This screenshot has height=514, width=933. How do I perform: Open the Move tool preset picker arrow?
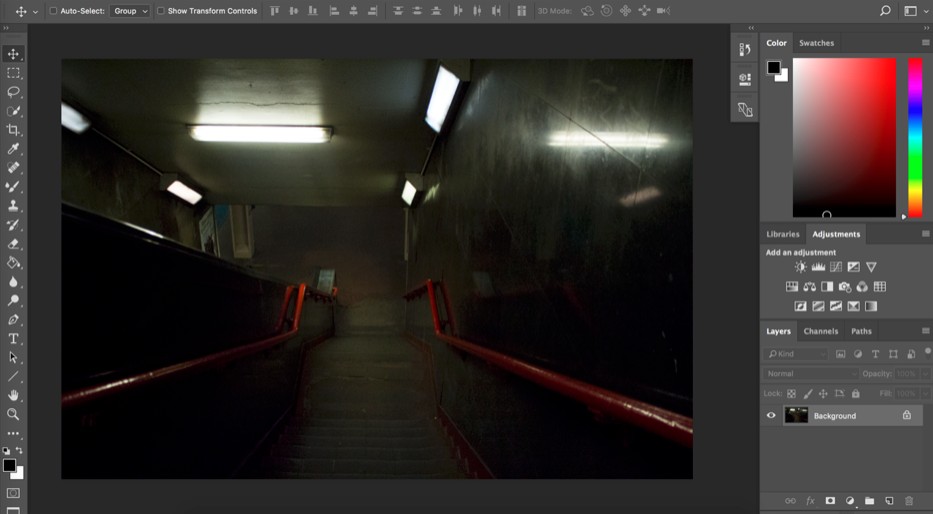click(x=36, y=11)
